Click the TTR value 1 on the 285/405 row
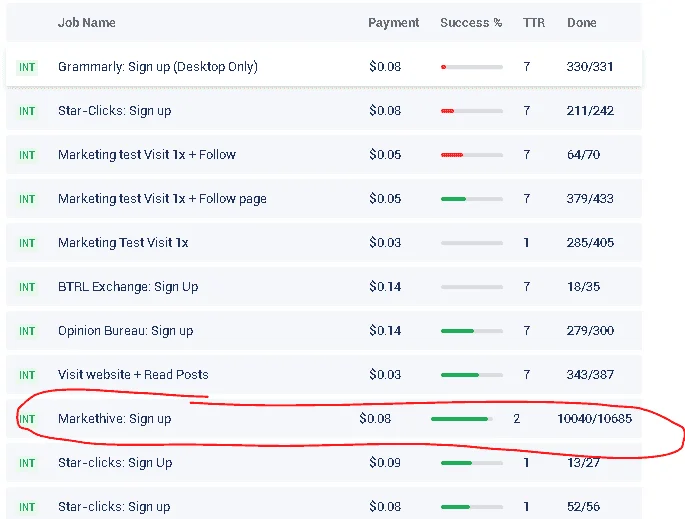This screenshot has width=685, height=519. (x=526, y=242)
